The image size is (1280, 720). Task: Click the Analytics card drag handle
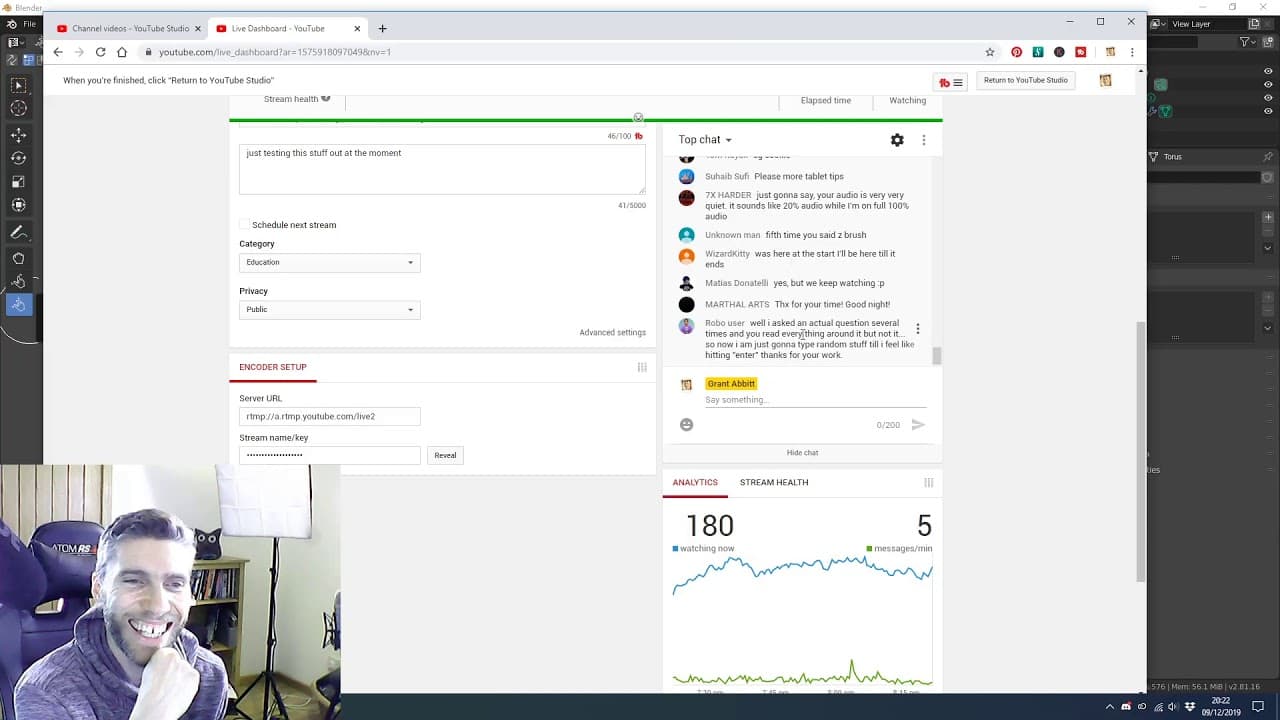(x=928, y=482)
